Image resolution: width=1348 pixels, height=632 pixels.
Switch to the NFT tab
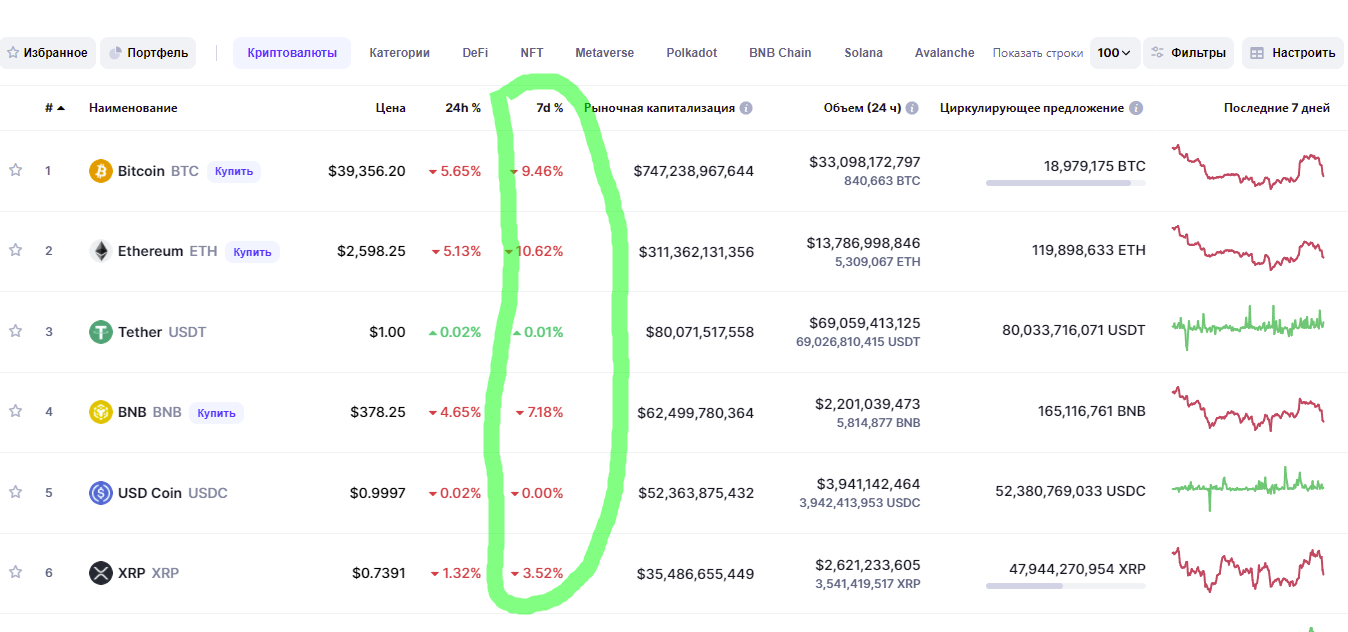coord(532,53)
